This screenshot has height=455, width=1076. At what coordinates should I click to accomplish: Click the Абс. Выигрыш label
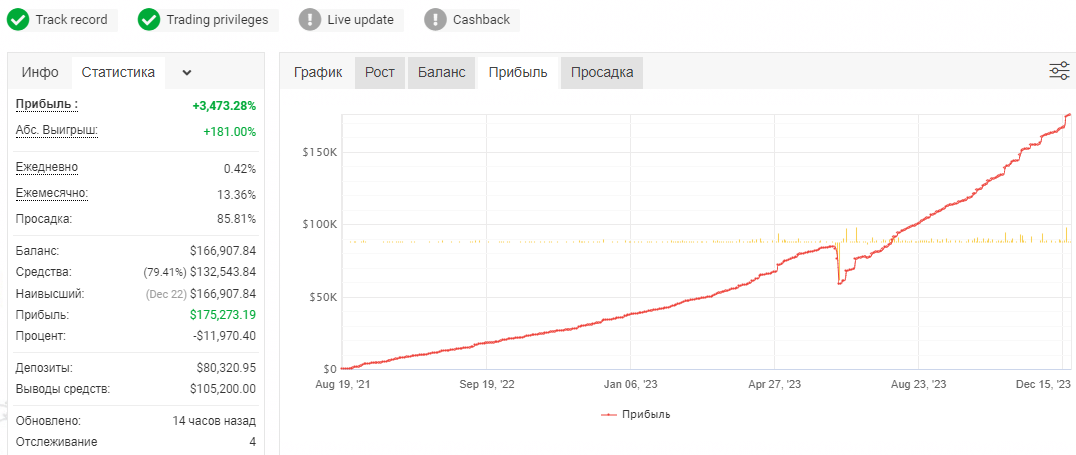click(56, 130)
